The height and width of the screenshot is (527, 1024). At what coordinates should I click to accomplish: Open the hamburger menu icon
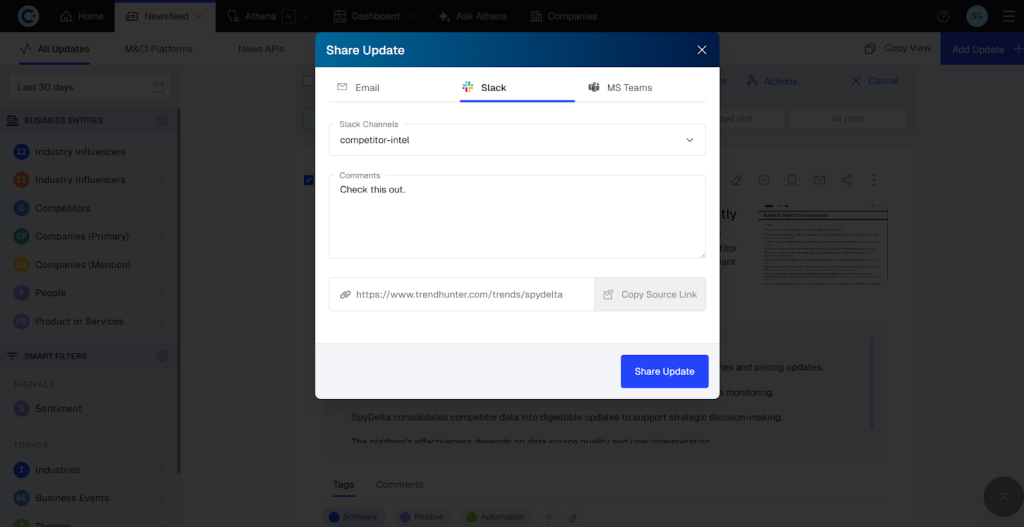tap(1009, 16)
